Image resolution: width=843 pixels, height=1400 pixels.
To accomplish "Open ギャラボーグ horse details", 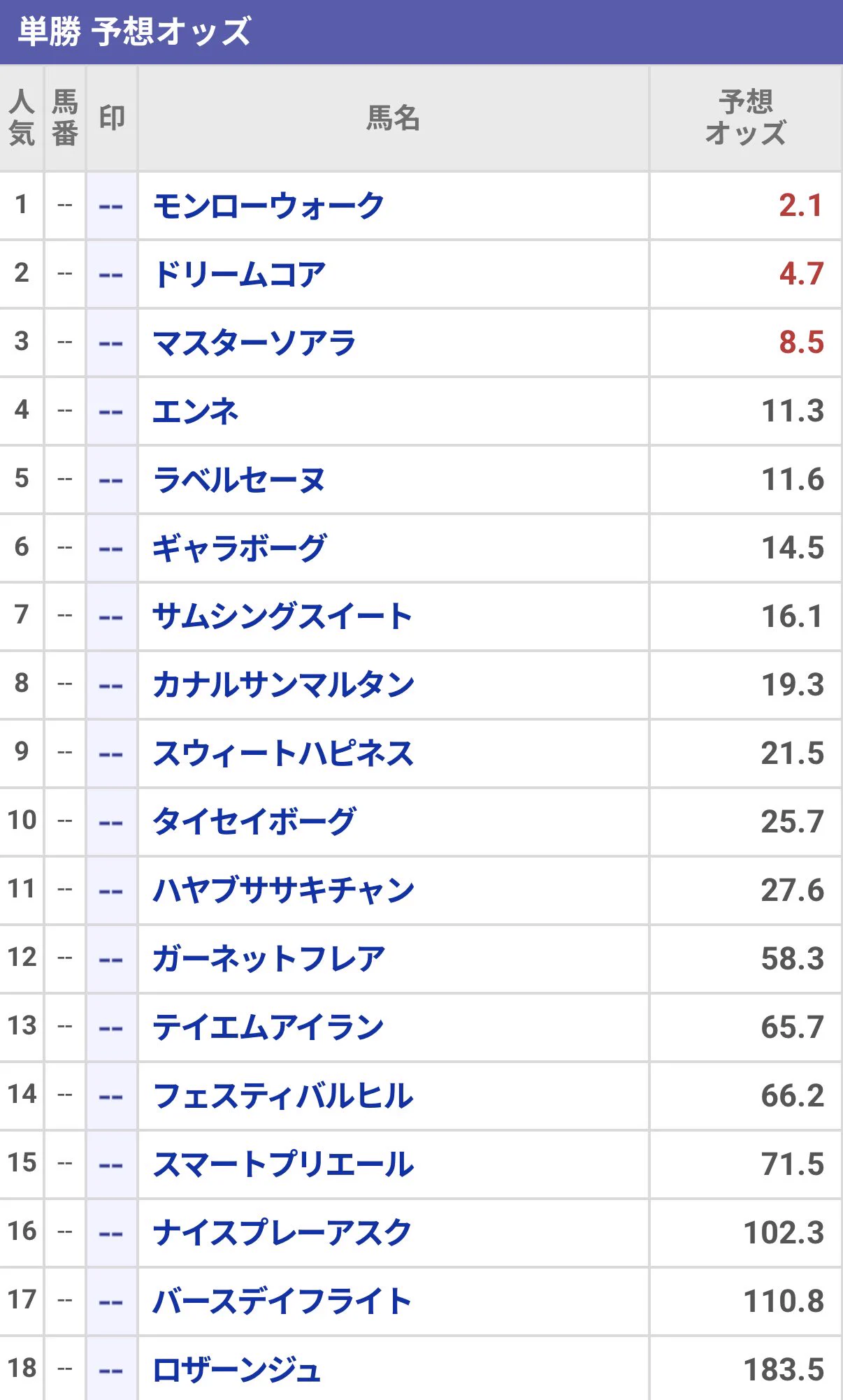I will 240,549.
